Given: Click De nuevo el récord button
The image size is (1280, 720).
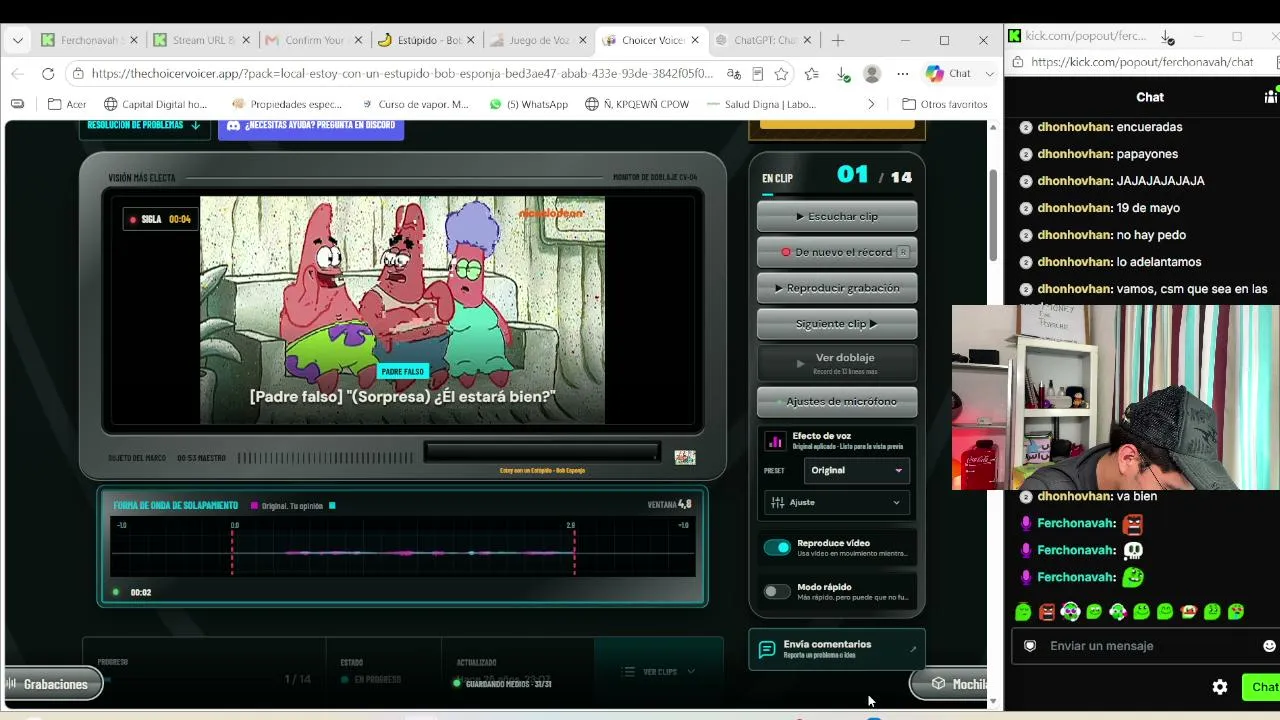Looking at the screenshot, I should 837,252.
